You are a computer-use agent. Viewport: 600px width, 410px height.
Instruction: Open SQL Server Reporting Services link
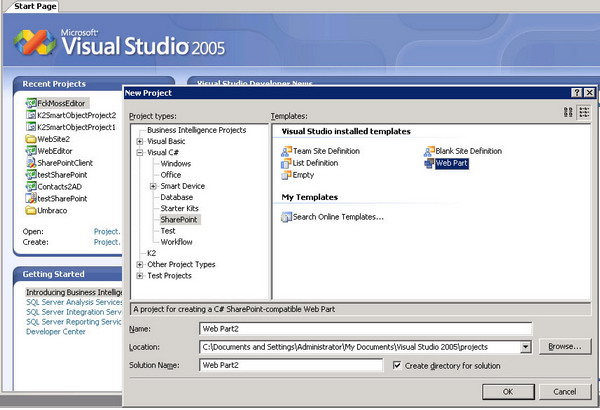coord(74,322)
